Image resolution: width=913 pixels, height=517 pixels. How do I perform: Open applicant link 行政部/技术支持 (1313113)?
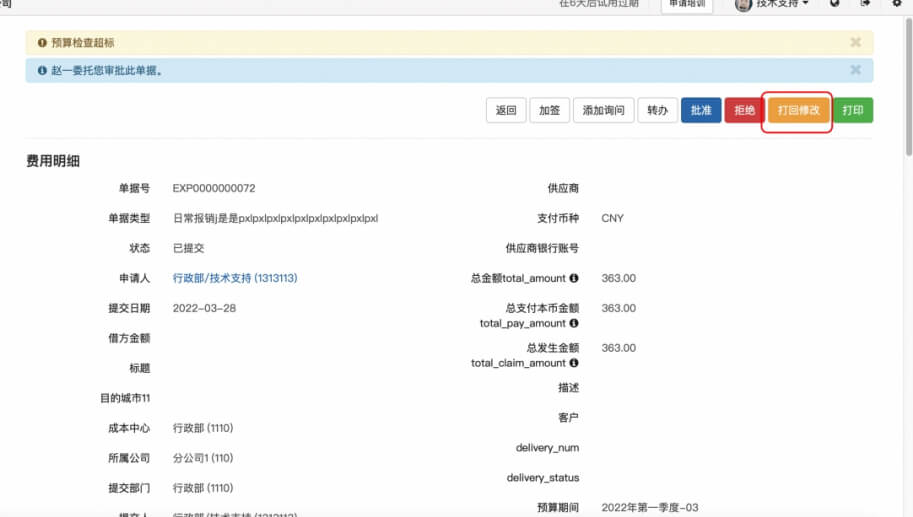point(235,278)
